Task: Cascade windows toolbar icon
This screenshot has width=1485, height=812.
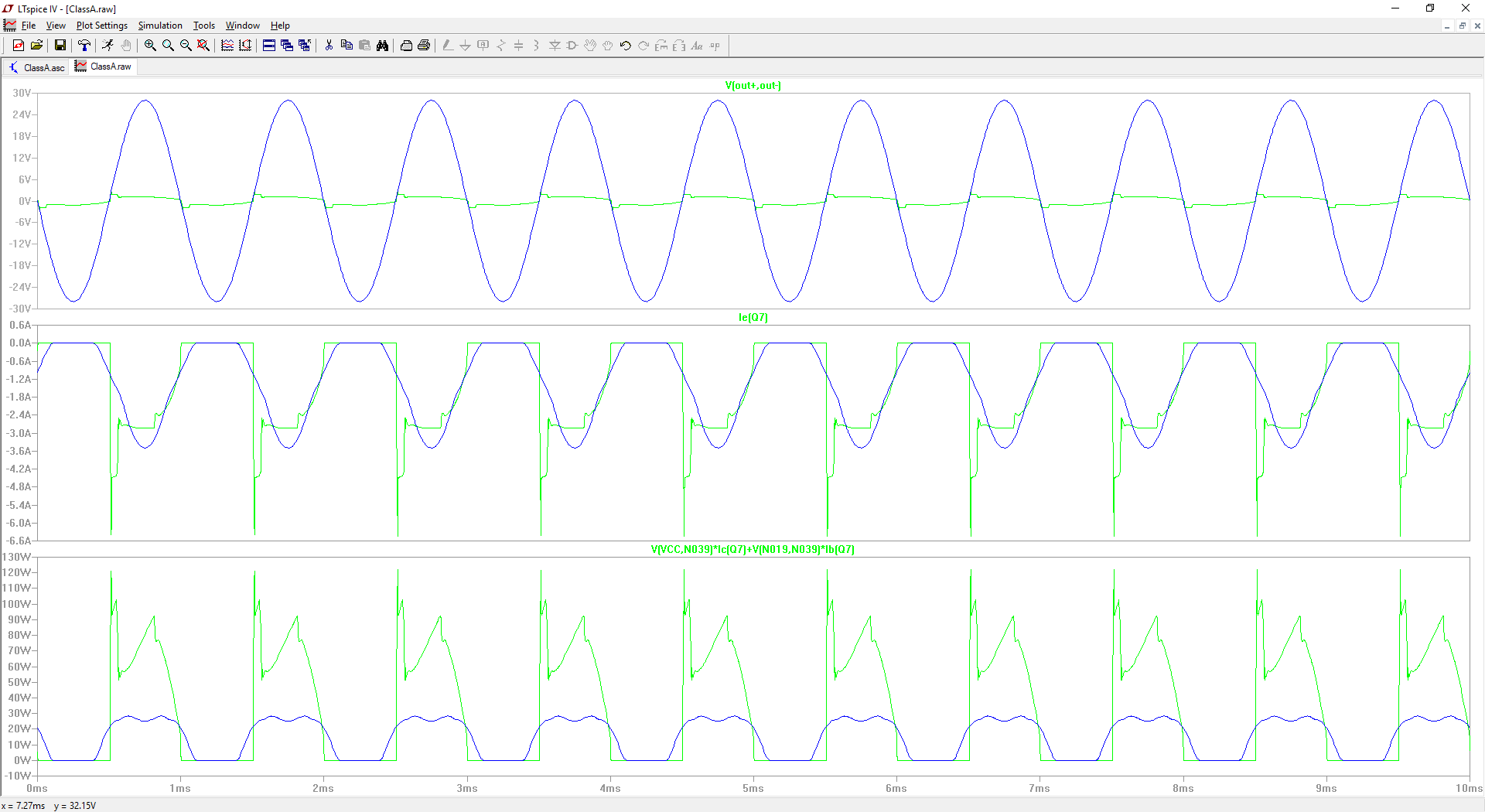Action: [287, 46]
